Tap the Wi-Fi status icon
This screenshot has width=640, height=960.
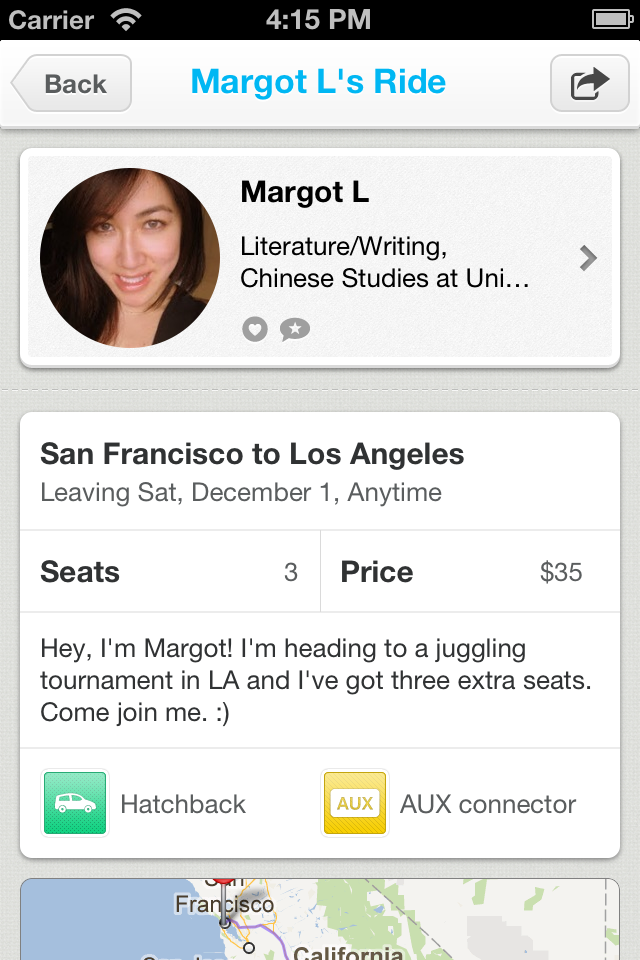(x=126, y=19)
